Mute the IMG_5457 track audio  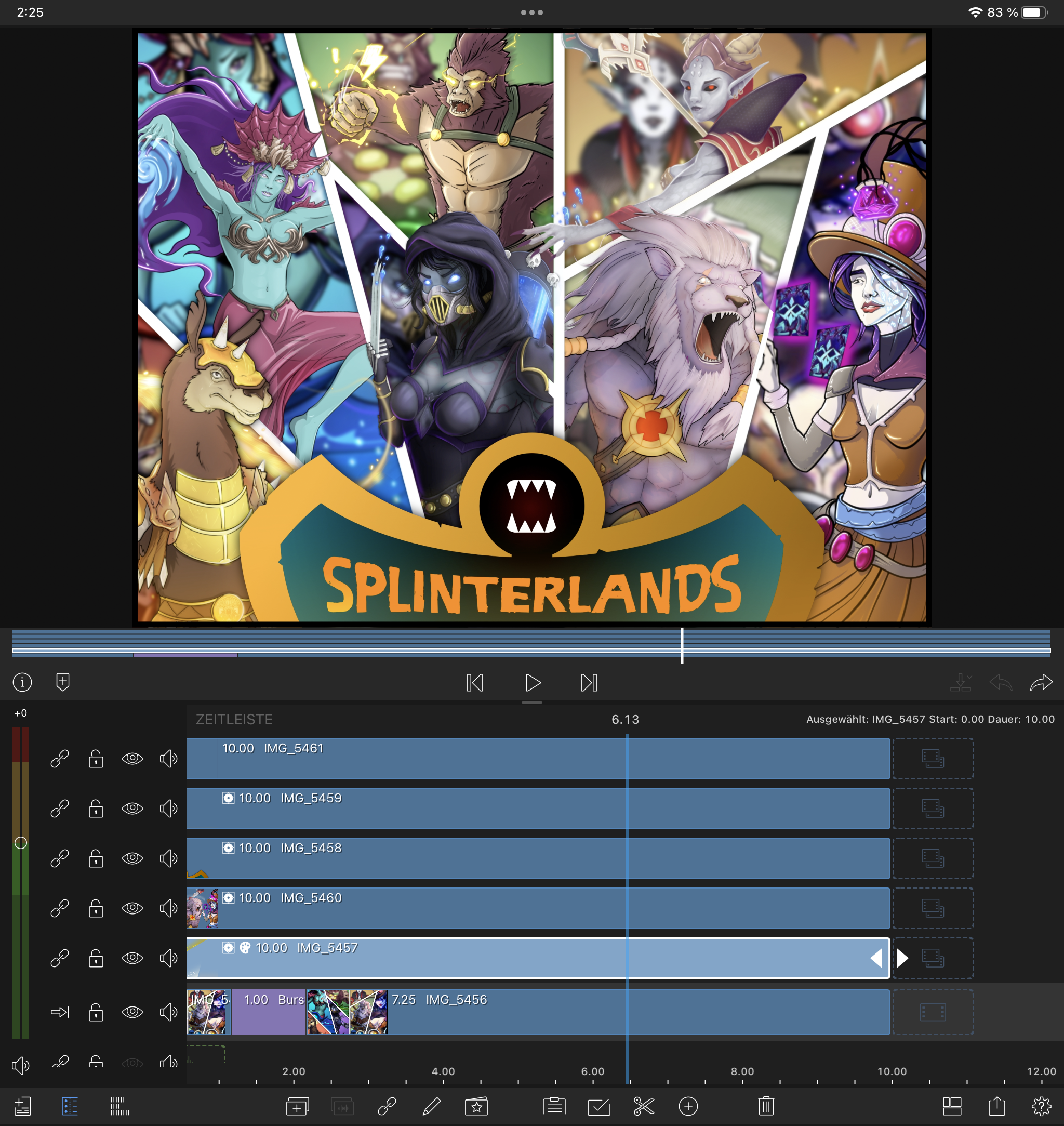[x=168, y=958]
